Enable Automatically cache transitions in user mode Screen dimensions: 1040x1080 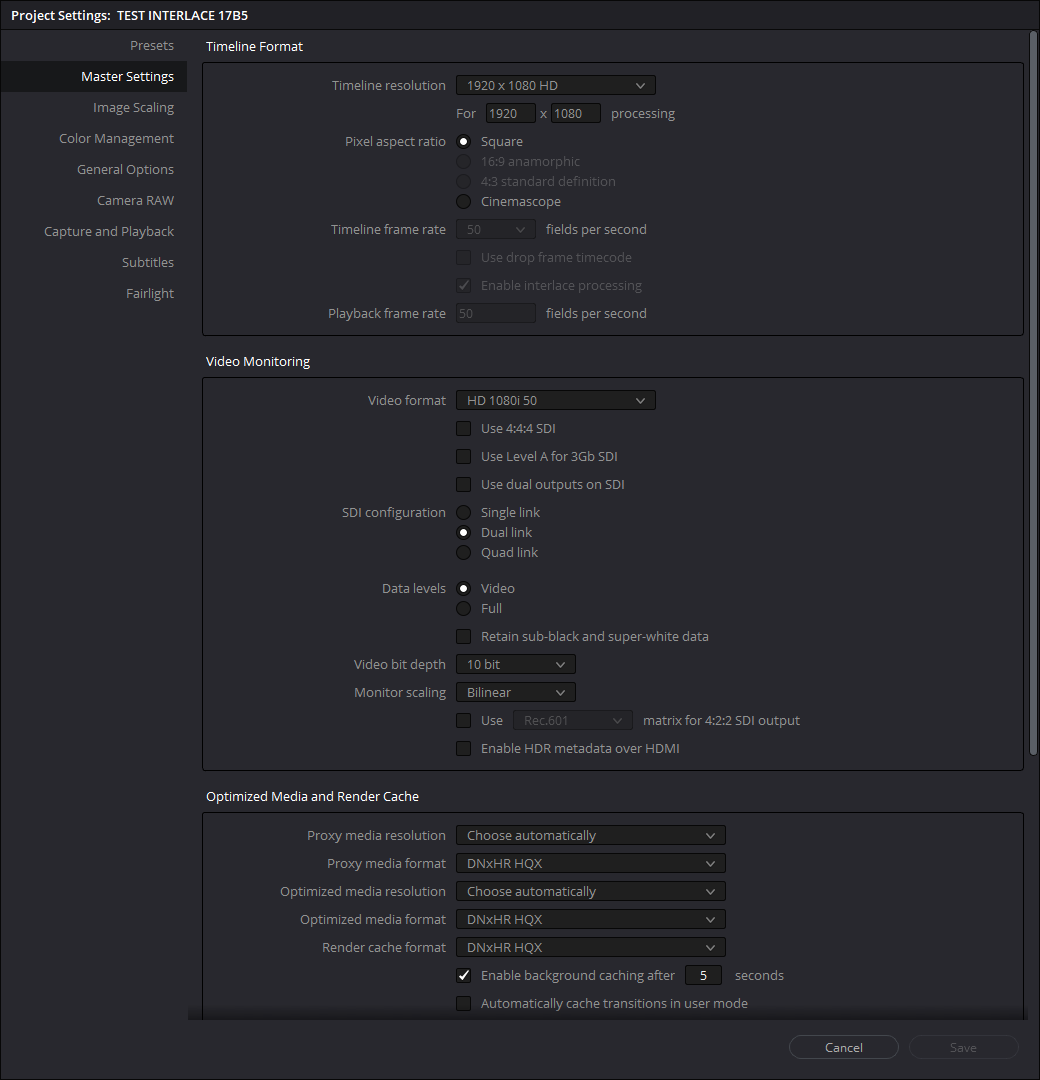[464, 1004]
